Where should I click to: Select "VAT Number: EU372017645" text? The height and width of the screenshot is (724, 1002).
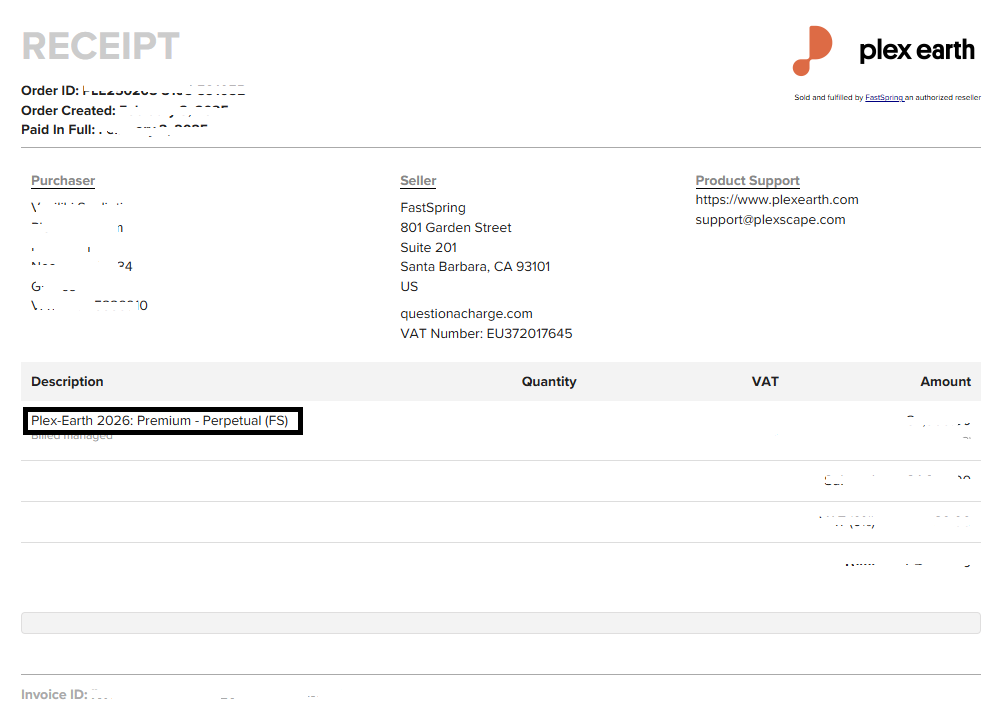(486, 334)
